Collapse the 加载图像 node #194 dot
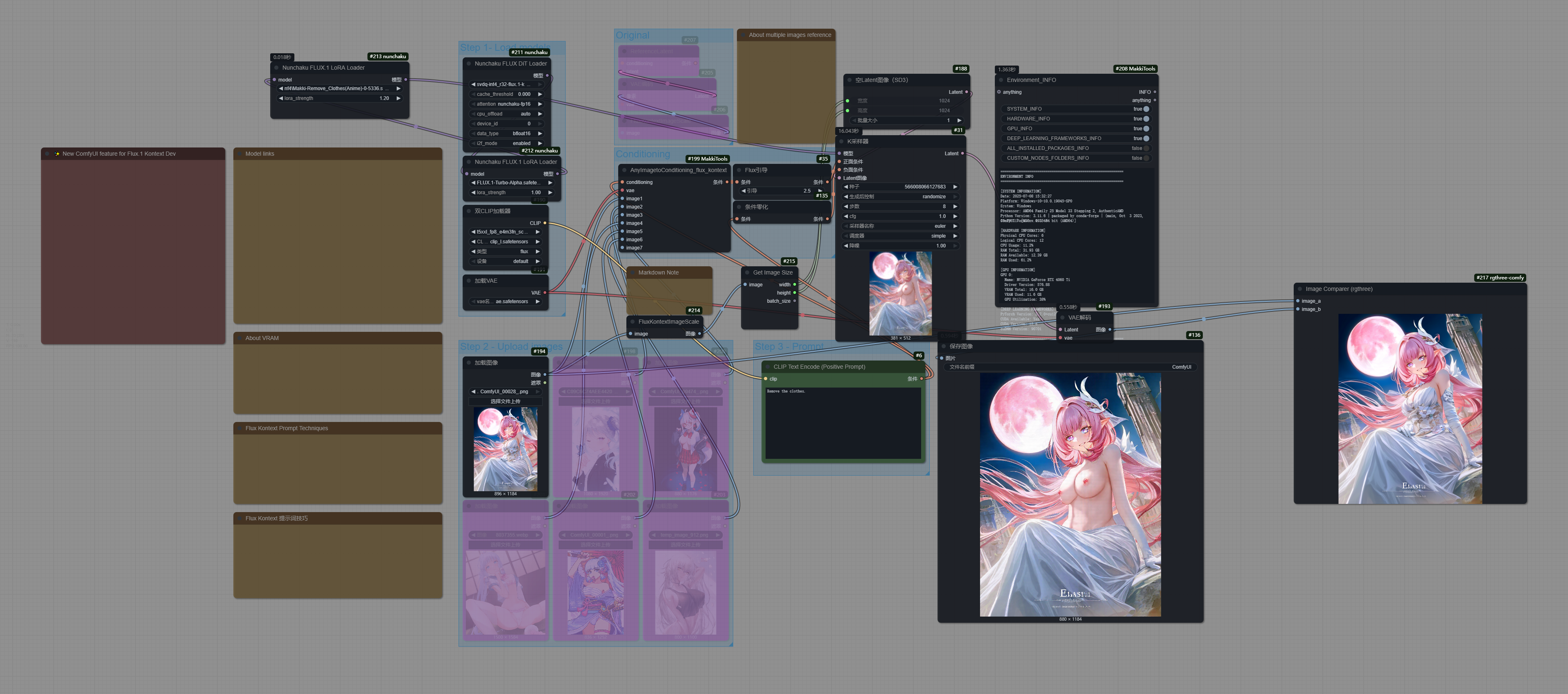This screenshot has width=1568, height=694. [x=469, y=363]
